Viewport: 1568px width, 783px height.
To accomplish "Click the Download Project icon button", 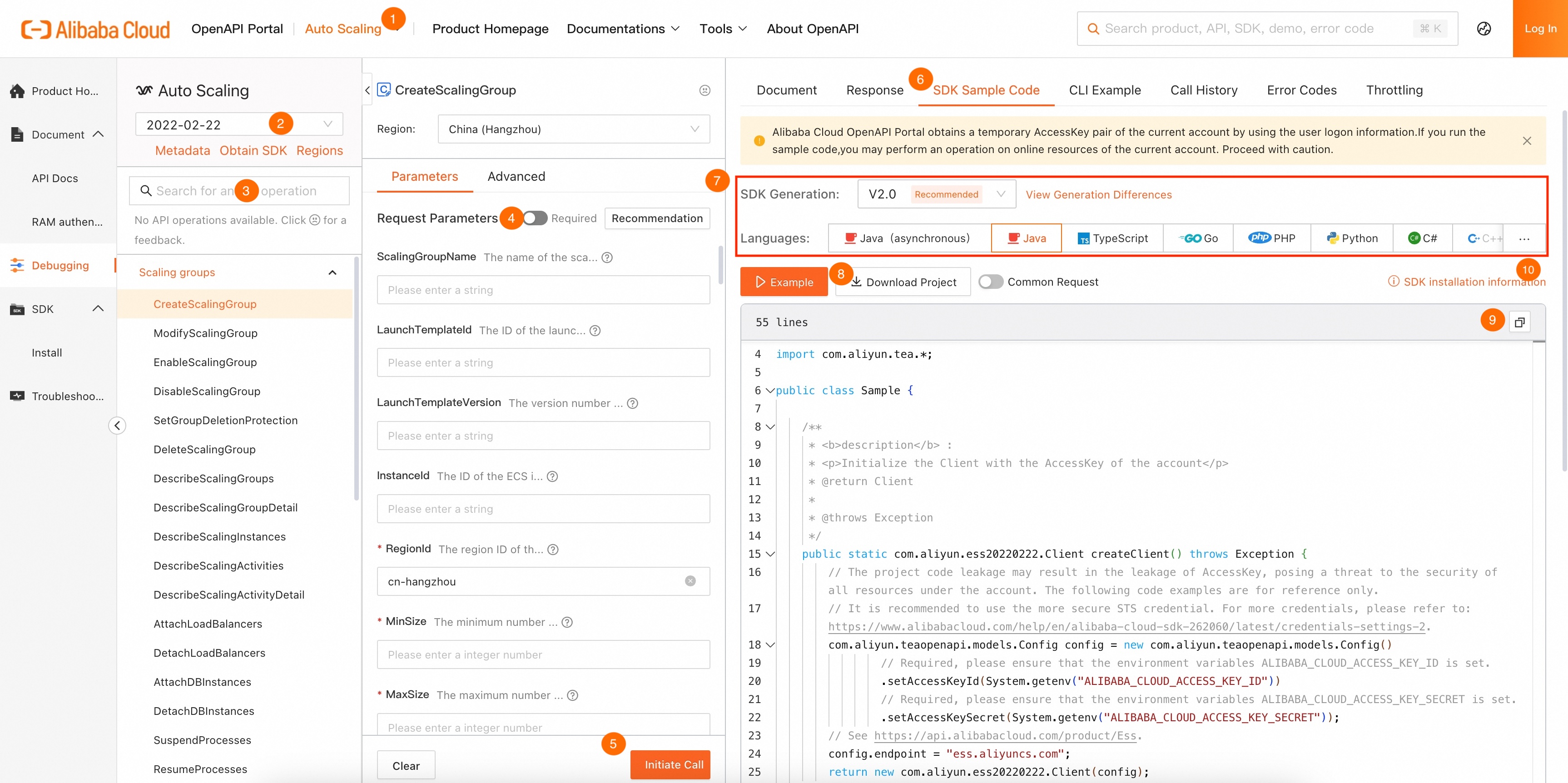I will click(903, 282).
